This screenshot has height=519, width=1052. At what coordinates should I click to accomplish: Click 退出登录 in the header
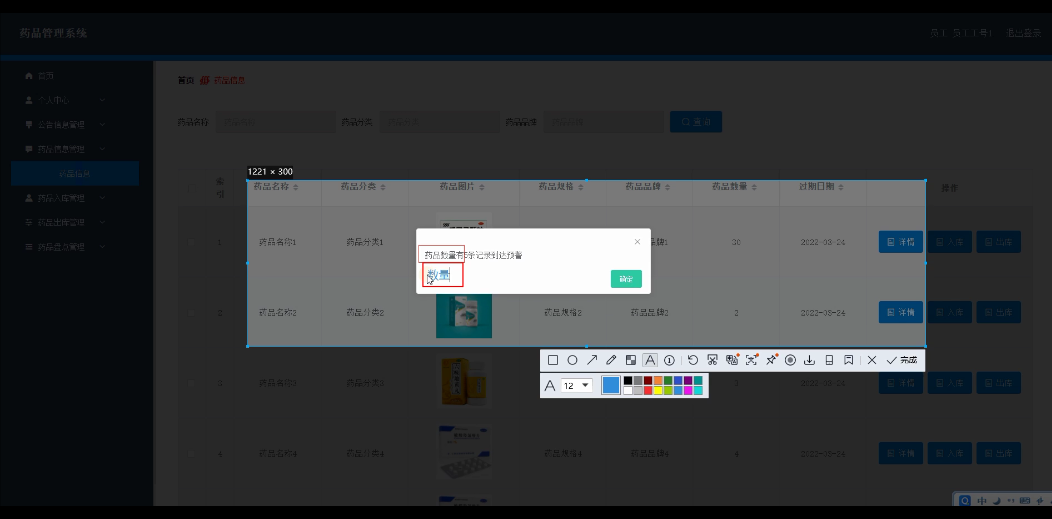point(1023,33)
